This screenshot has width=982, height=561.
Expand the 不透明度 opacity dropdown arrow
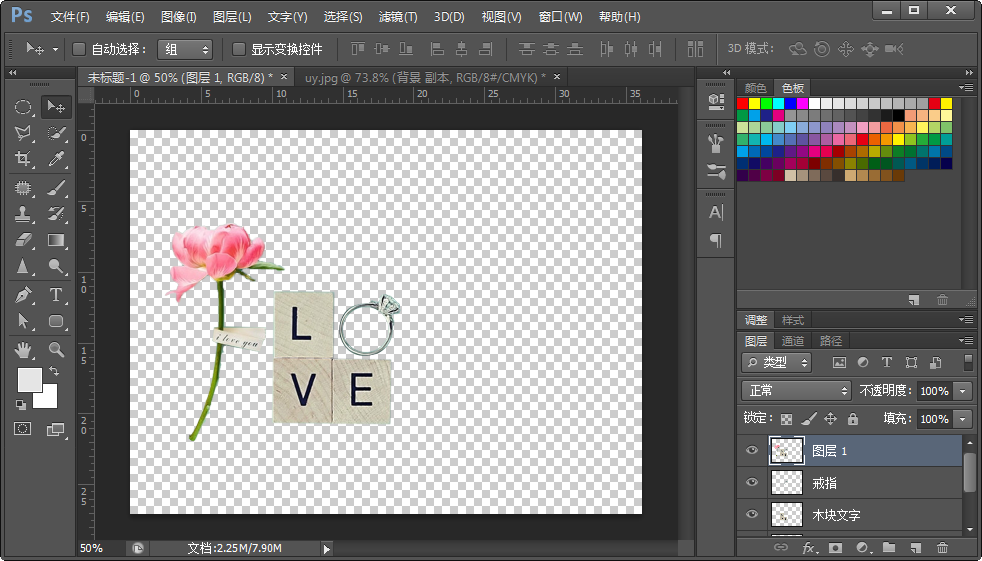[x=963, y=391]
